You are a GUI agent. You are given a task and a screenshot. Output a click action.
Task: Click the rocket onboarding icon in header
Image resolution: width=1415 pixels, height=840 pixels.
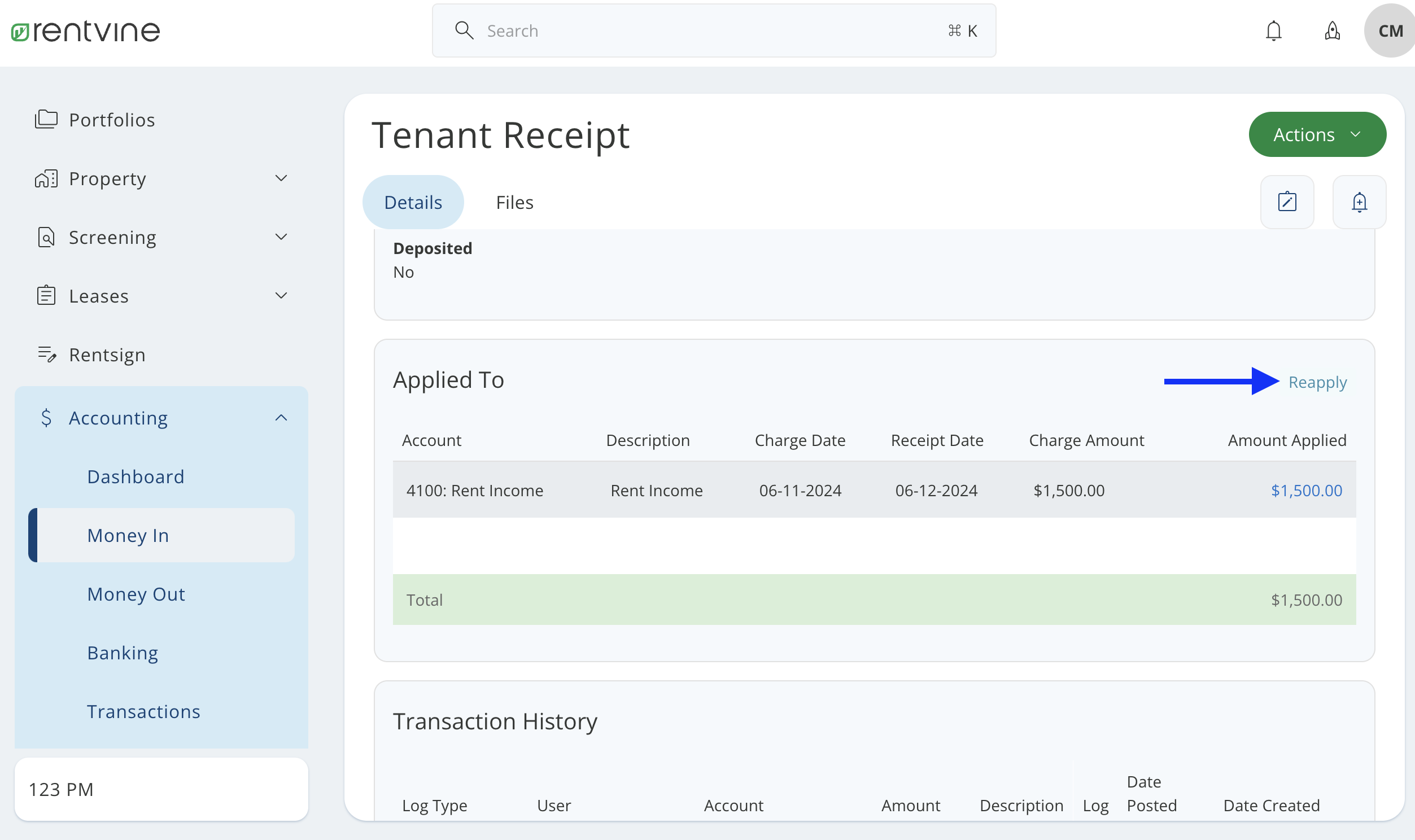coord(1333,30)
